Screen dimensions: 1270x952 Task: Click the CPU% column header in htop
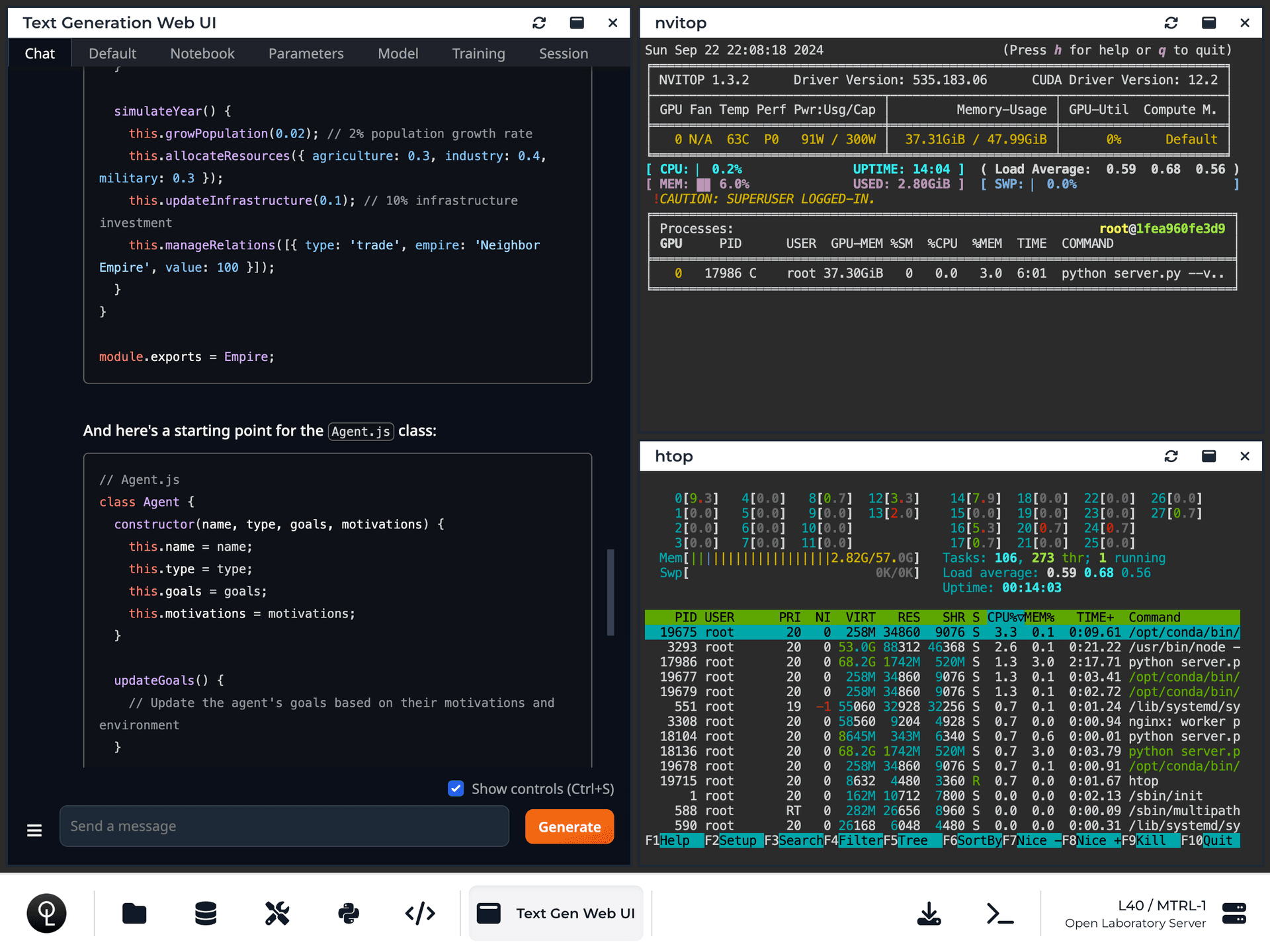pos(1005,617)
